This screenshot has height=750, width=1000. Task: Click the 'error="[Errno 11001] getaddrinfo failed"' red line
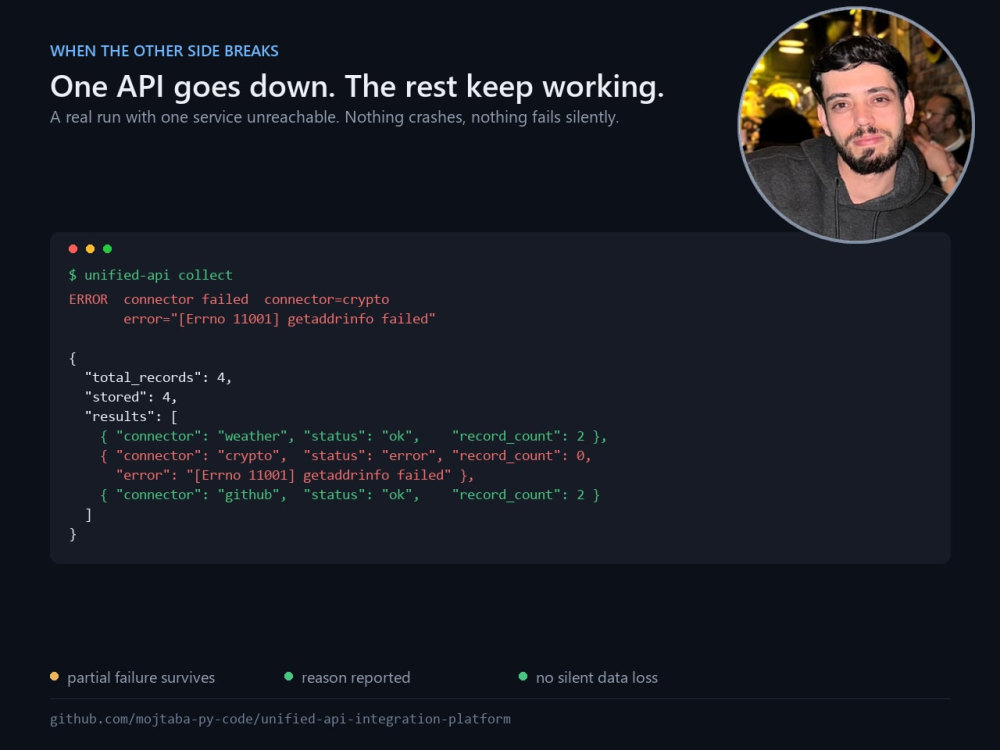(279, 319)
